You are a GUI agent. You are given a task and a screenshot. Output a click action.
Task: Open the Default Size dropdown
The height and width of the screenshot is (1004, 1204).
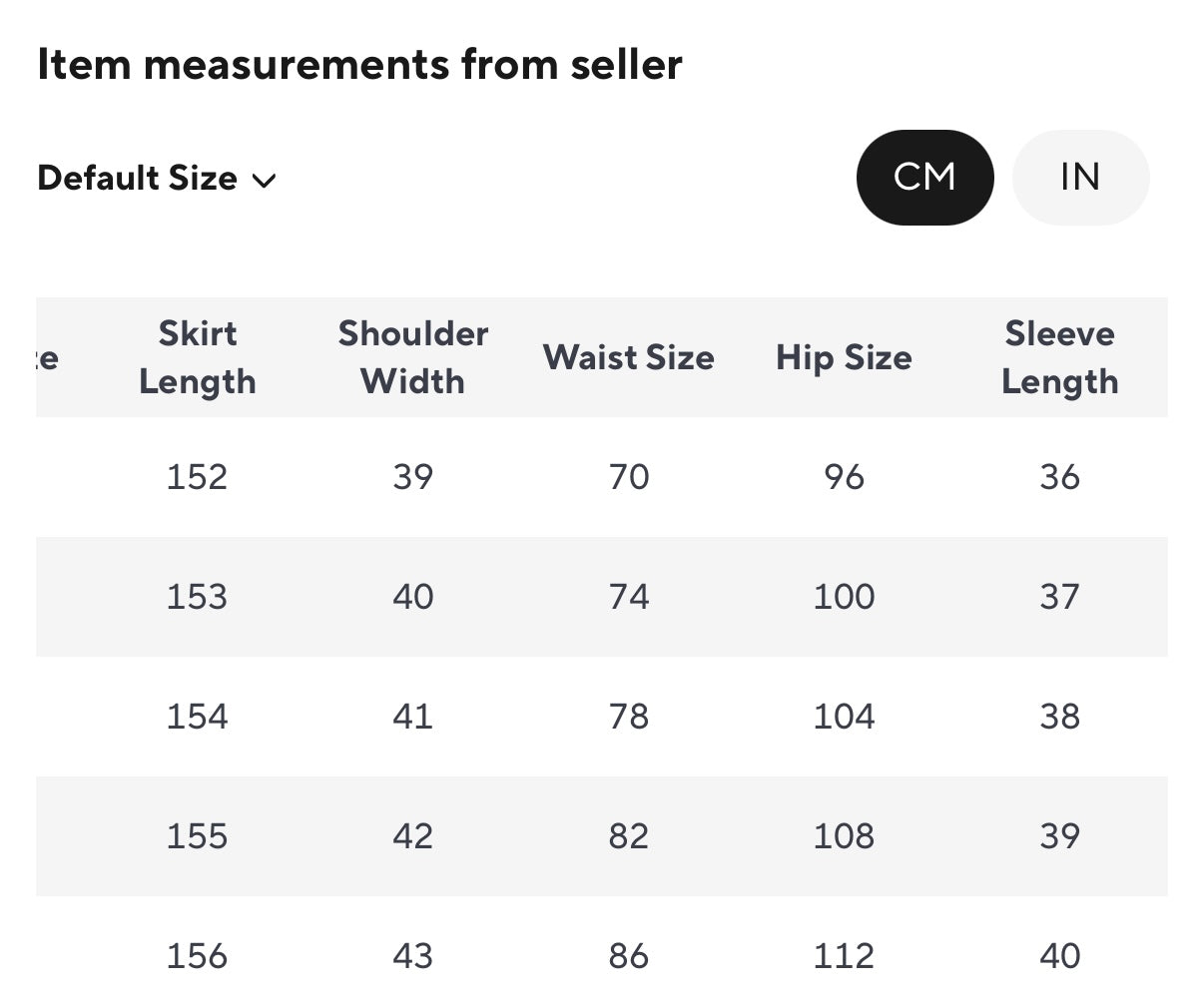coord(156,179)
